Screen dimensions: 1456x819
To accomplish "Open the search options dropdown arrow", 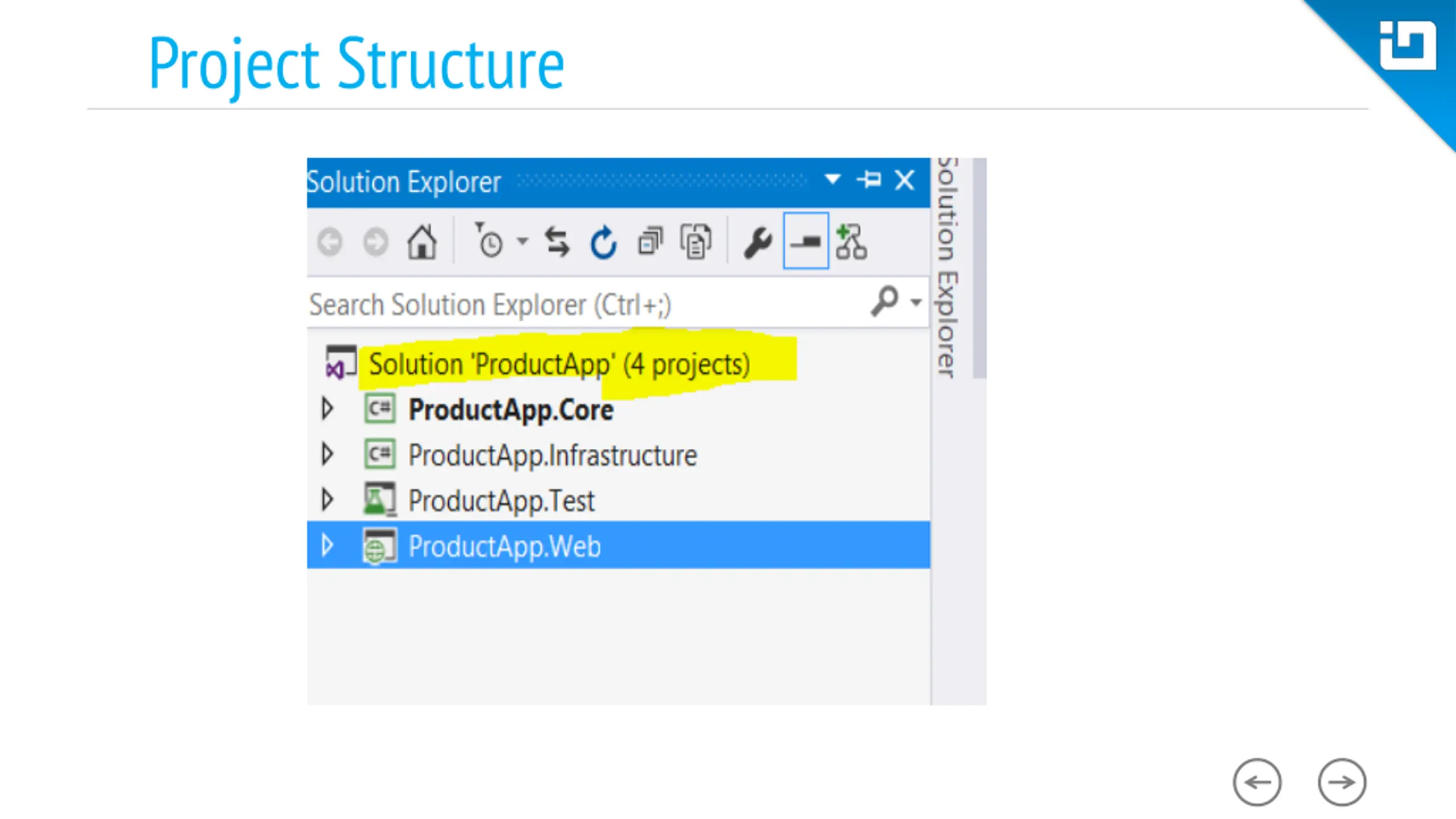I will 916,302.
